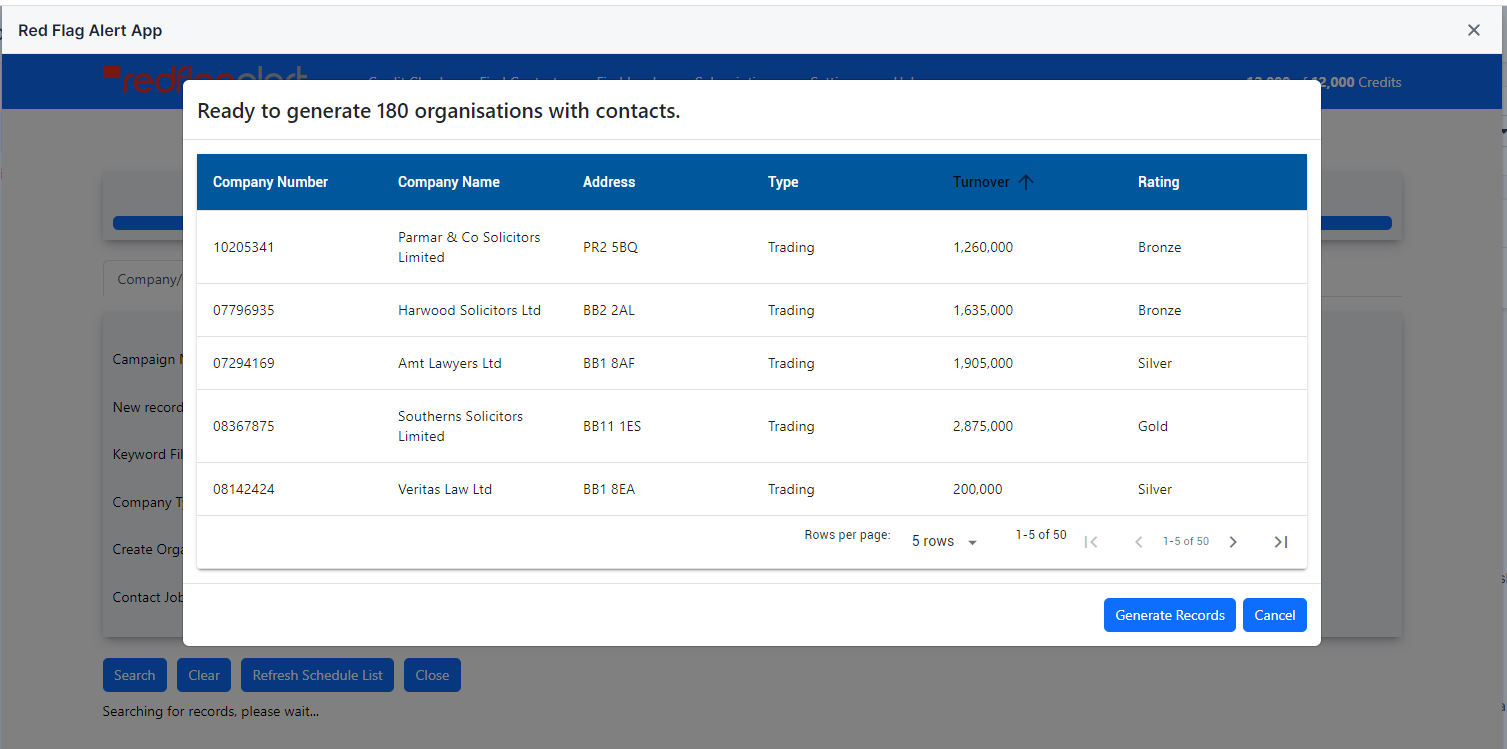This screenshot has height=749, width=1507.
Task: Sort by the Address column header
Action: [609, 182]
